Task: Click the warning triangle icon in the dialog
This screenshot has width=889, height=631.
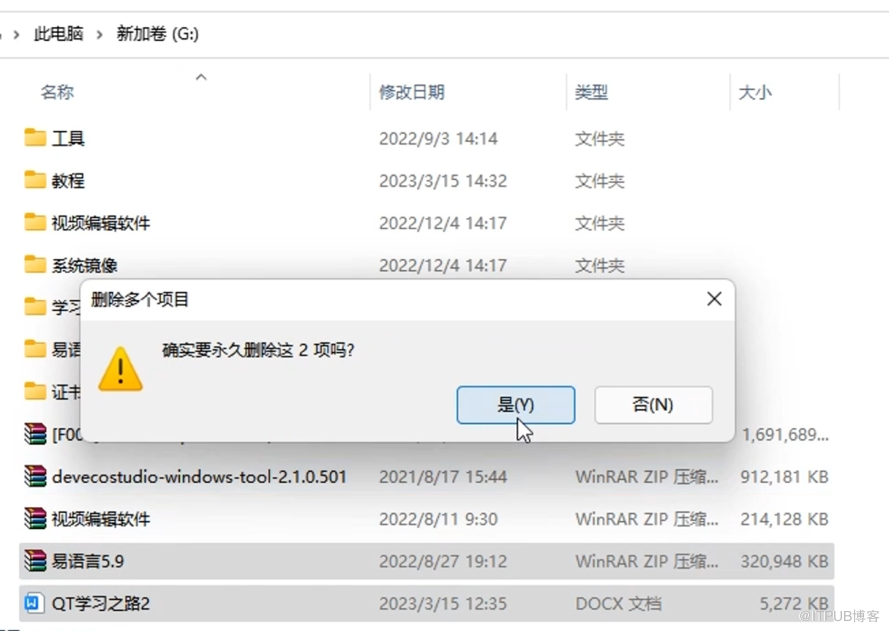Action: [120, 369]
